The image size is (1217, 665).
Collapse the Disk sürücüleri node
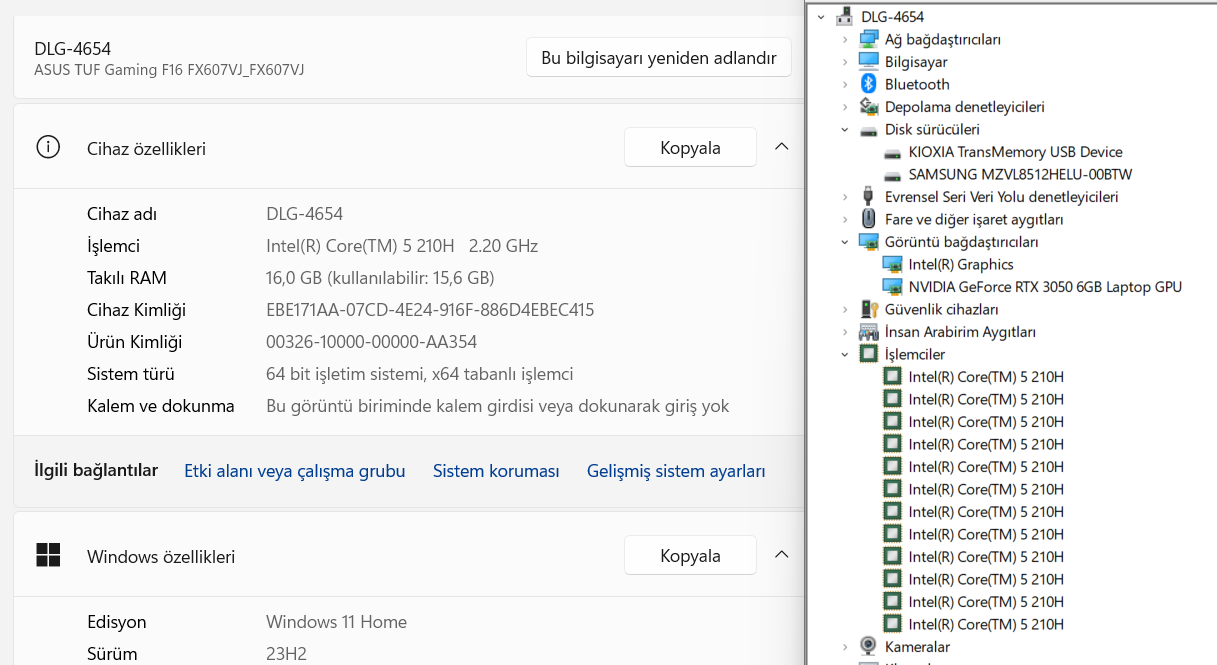pos(845,129)
